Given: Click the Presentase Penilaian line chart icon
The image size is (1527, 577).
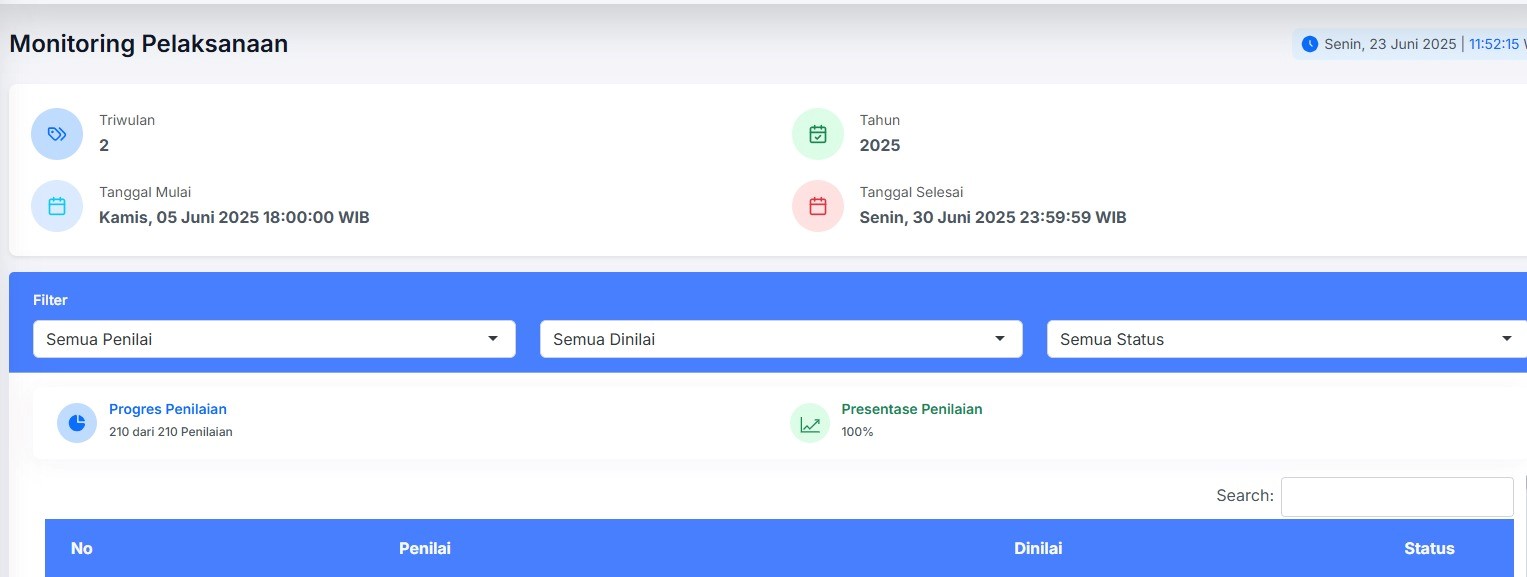Looking at the screenshot, I should 809,422.
